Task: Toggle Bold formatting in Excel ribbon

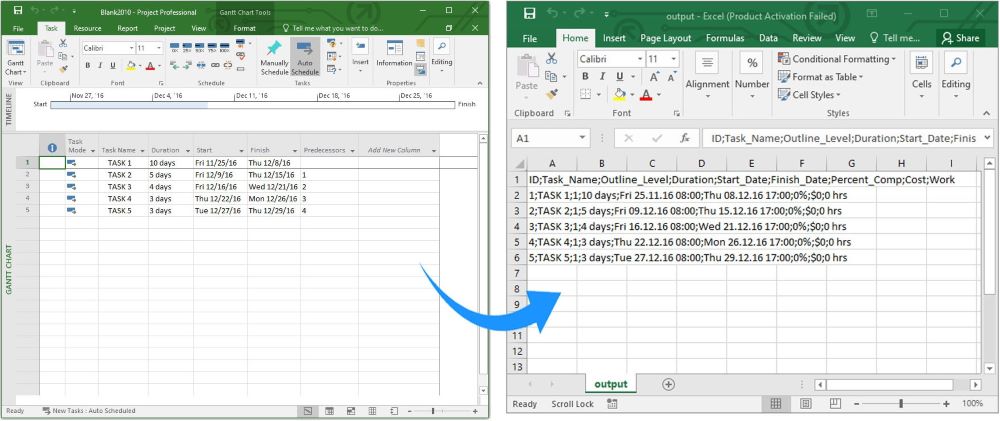Action: tap(586, 77)
